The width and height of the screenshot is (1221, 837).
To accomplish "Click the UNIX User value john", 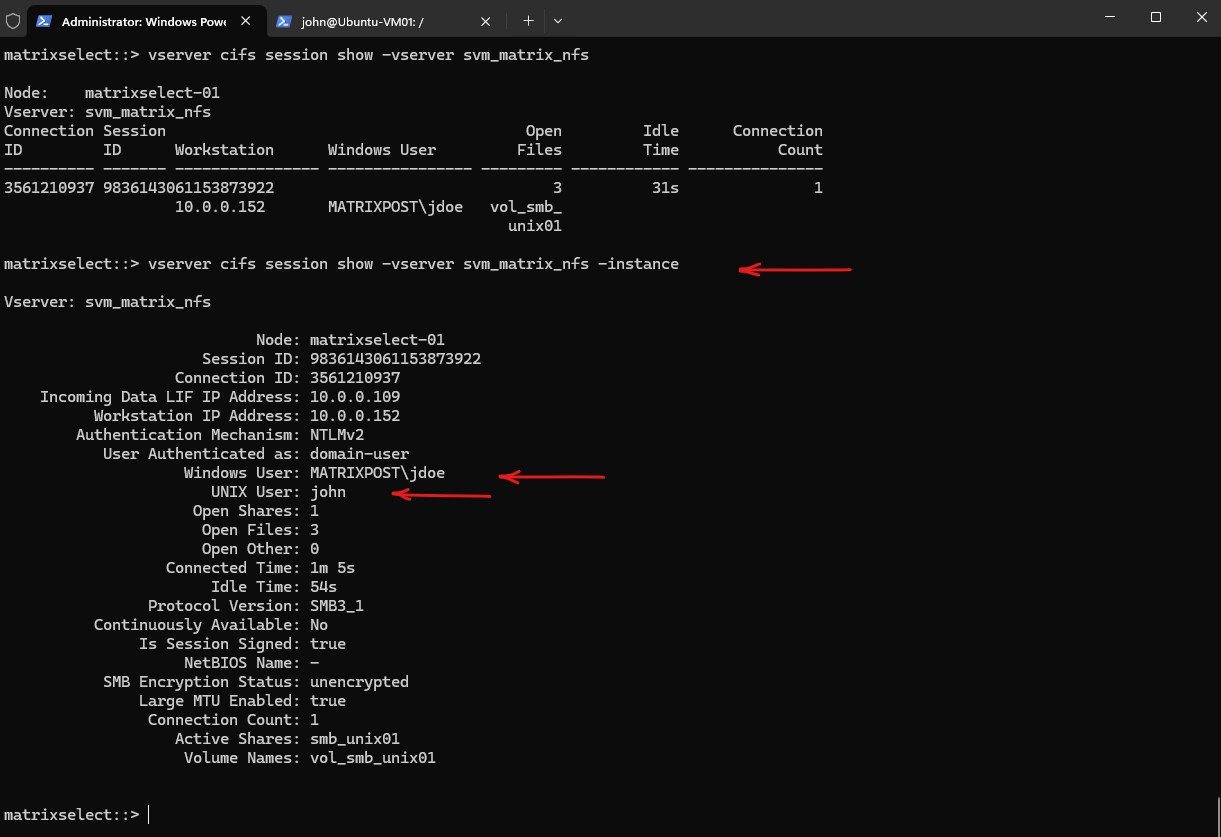I will click(328, 492).
